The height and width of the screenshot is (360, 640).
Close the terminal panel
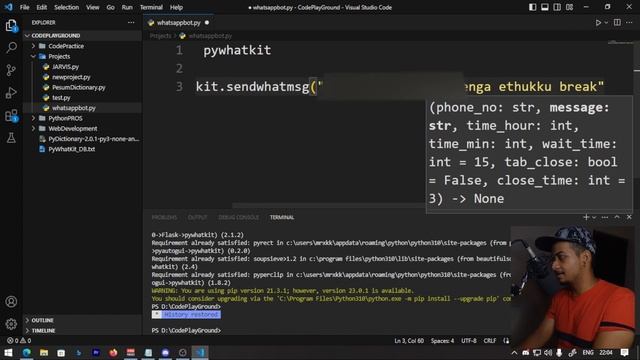coord(629,217)
